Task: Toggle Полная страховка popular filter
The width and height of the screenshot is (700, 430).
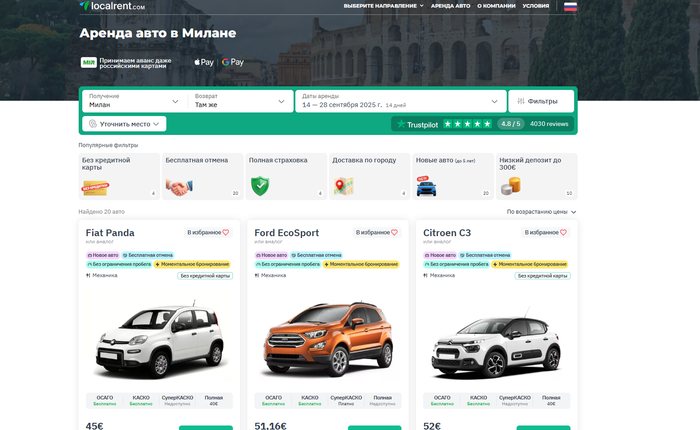Action: pos(286,176)
